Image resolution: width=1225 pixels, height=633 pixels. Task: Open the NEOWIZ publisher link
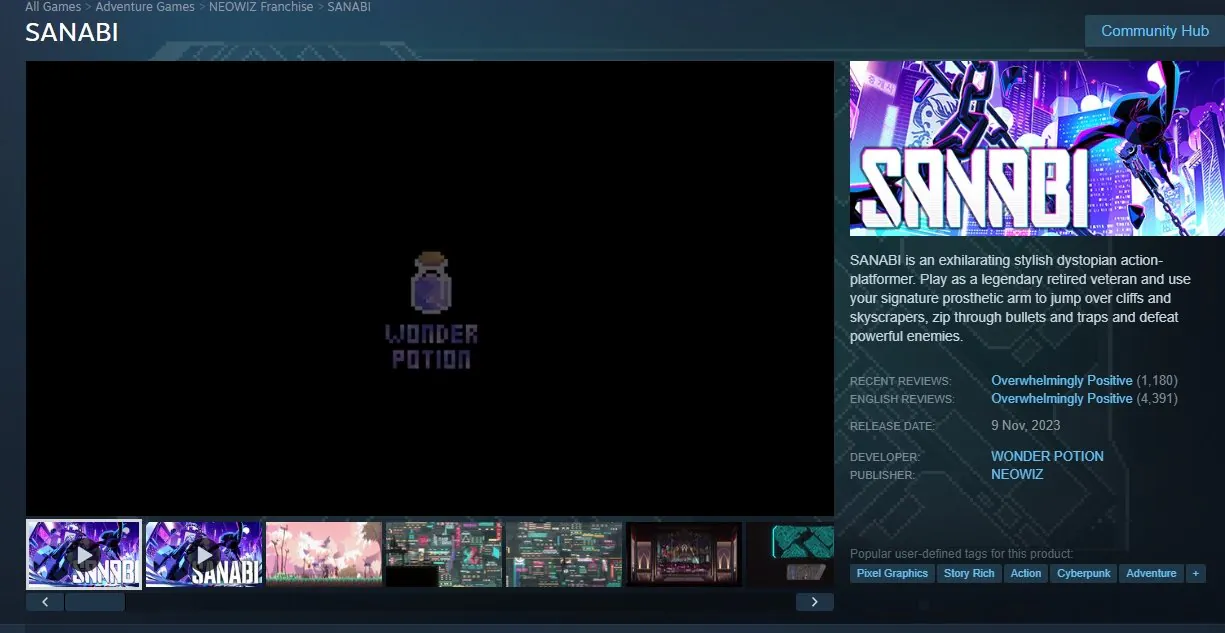pos(1017,474)
